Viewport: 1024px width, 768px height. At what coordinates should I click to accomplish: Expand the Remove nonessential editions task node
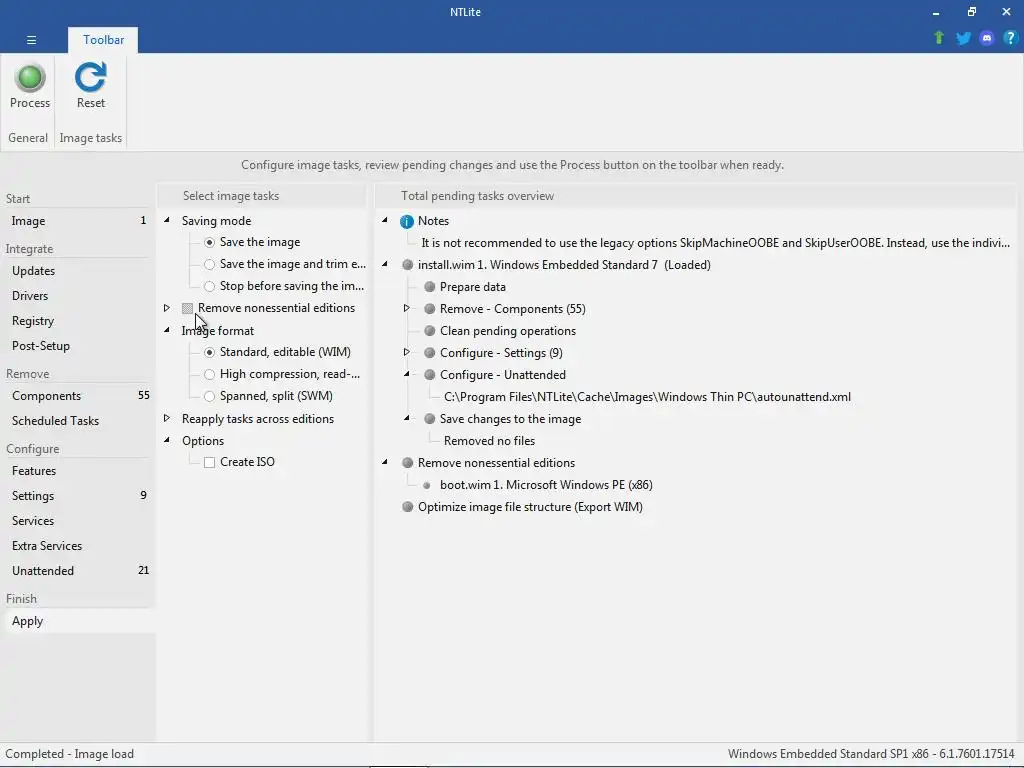[167, 308]
